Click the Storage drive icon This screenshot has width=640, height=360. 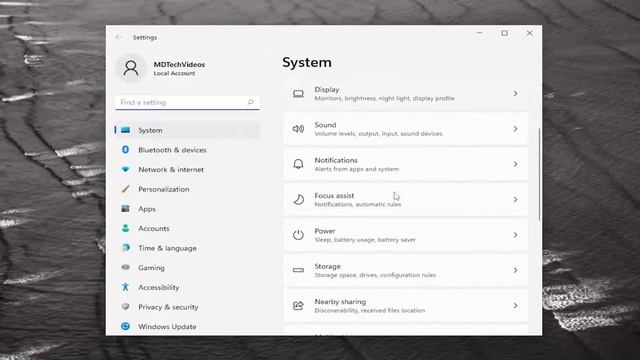(298, 270)
